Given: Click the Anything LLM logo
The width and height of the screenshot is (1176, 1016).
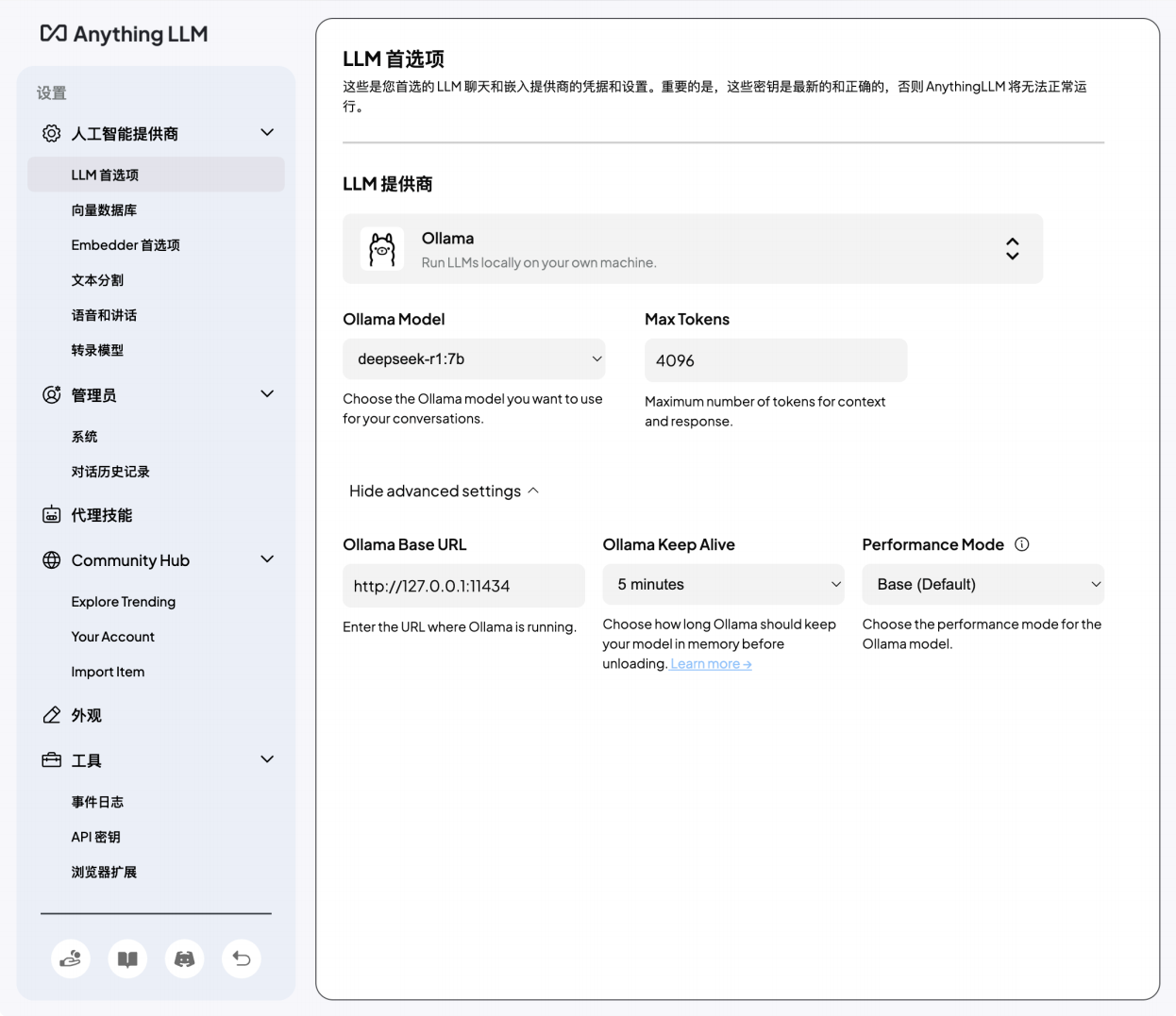Looking at the screenshot, I should coord(124,34).
